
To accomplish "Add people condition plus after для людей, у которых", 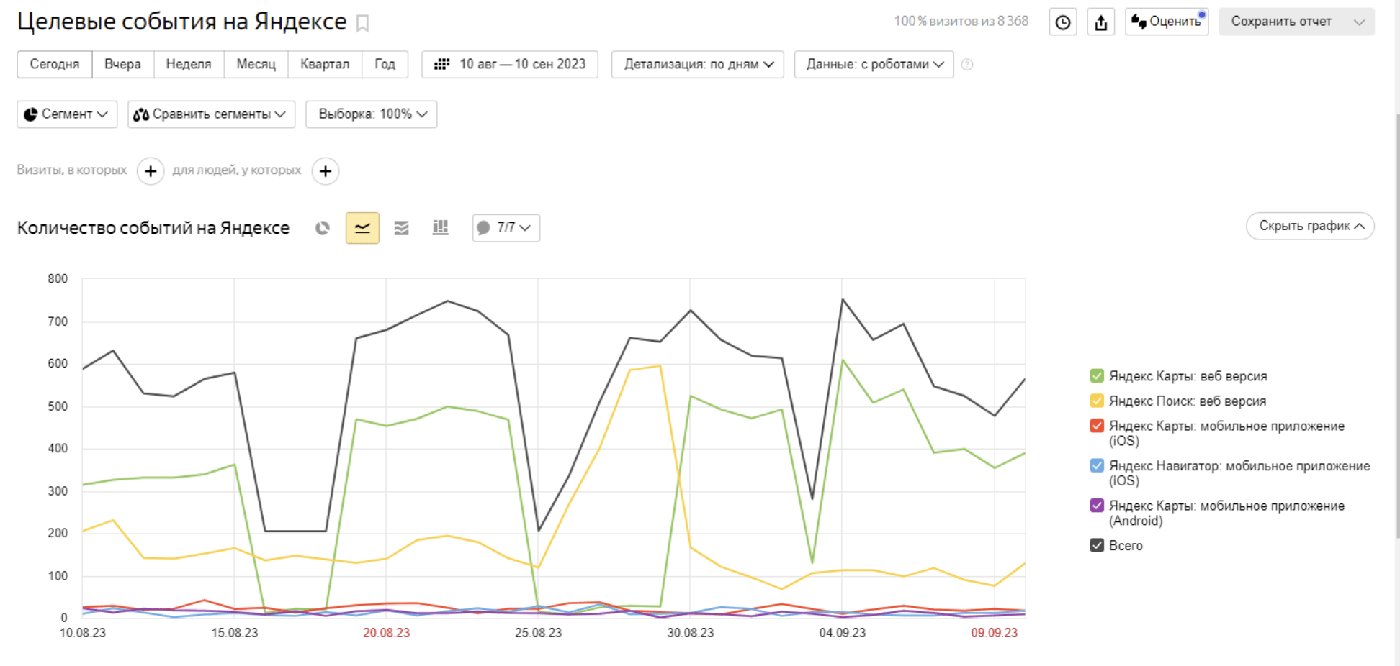I will click(325, 171).
